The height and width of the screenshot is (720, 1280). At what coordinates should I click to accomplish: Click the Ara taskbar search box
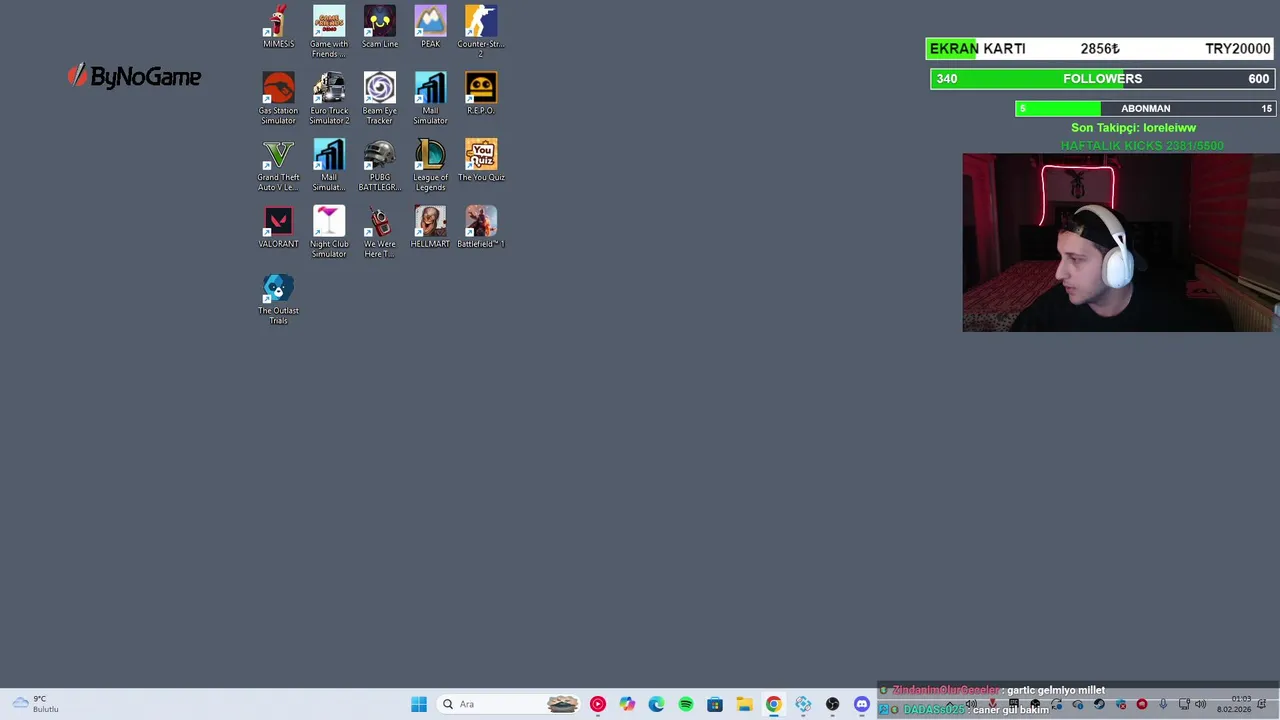(510, 704)
